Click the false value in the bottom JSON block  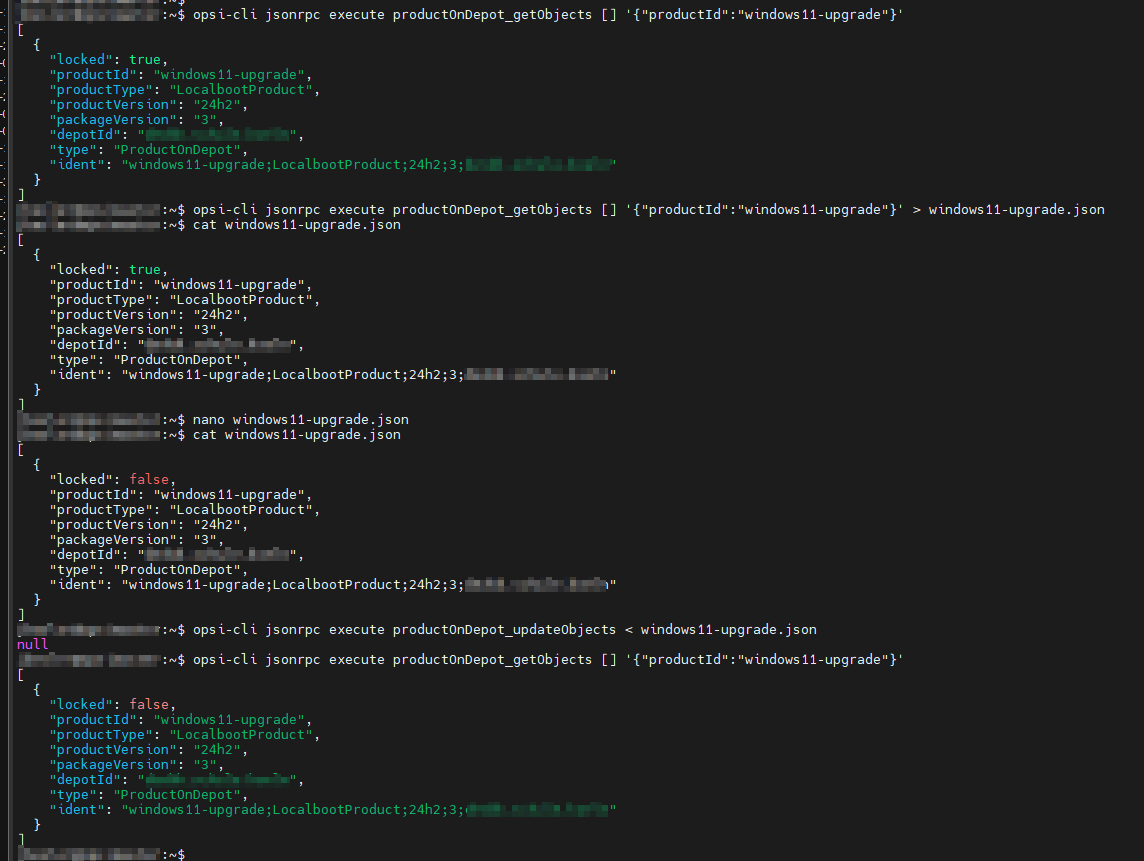[x=148, y=705]
